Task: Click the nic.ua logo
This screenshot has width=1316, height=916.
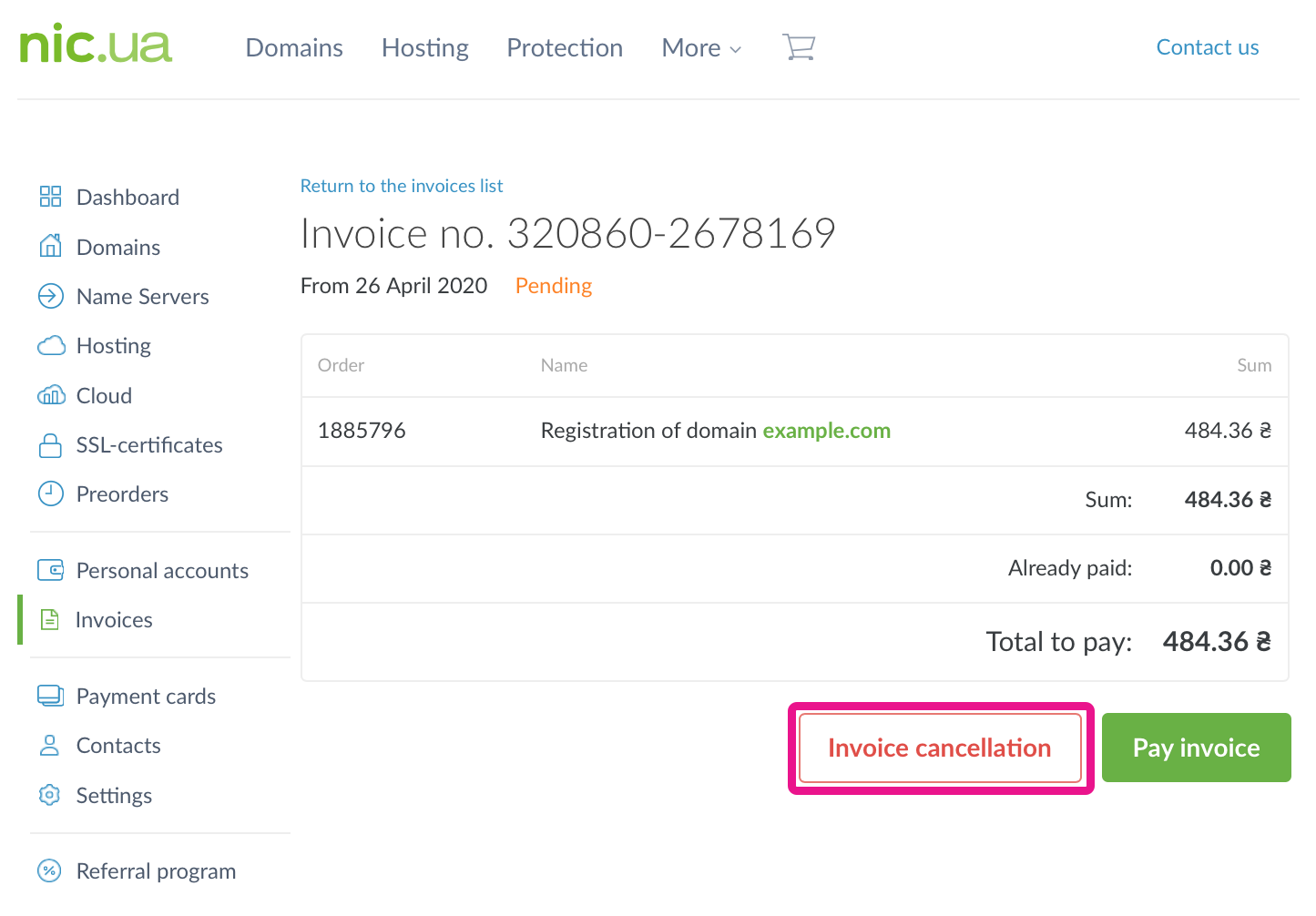Action: tap(96, 46)
